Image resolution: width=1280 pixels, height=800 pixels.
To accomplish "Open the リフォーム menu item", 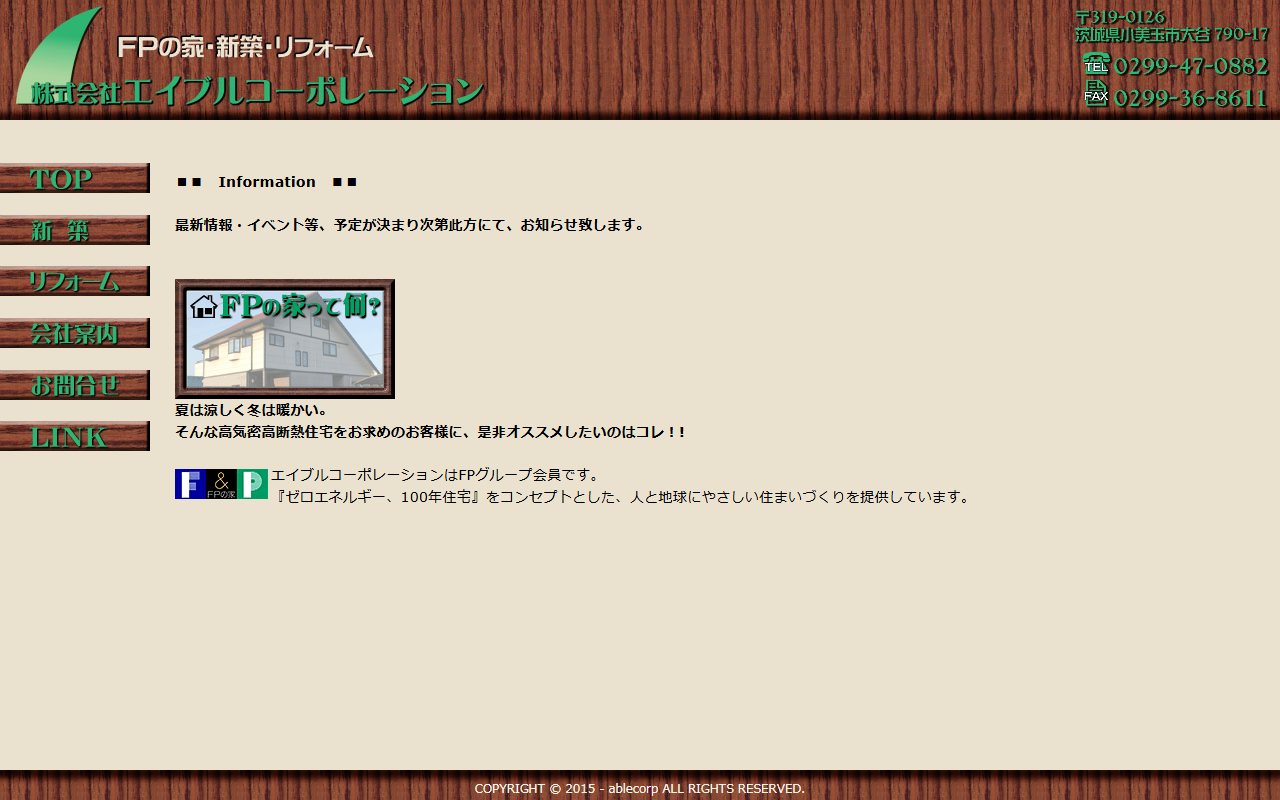I will [x=75, y=281].
